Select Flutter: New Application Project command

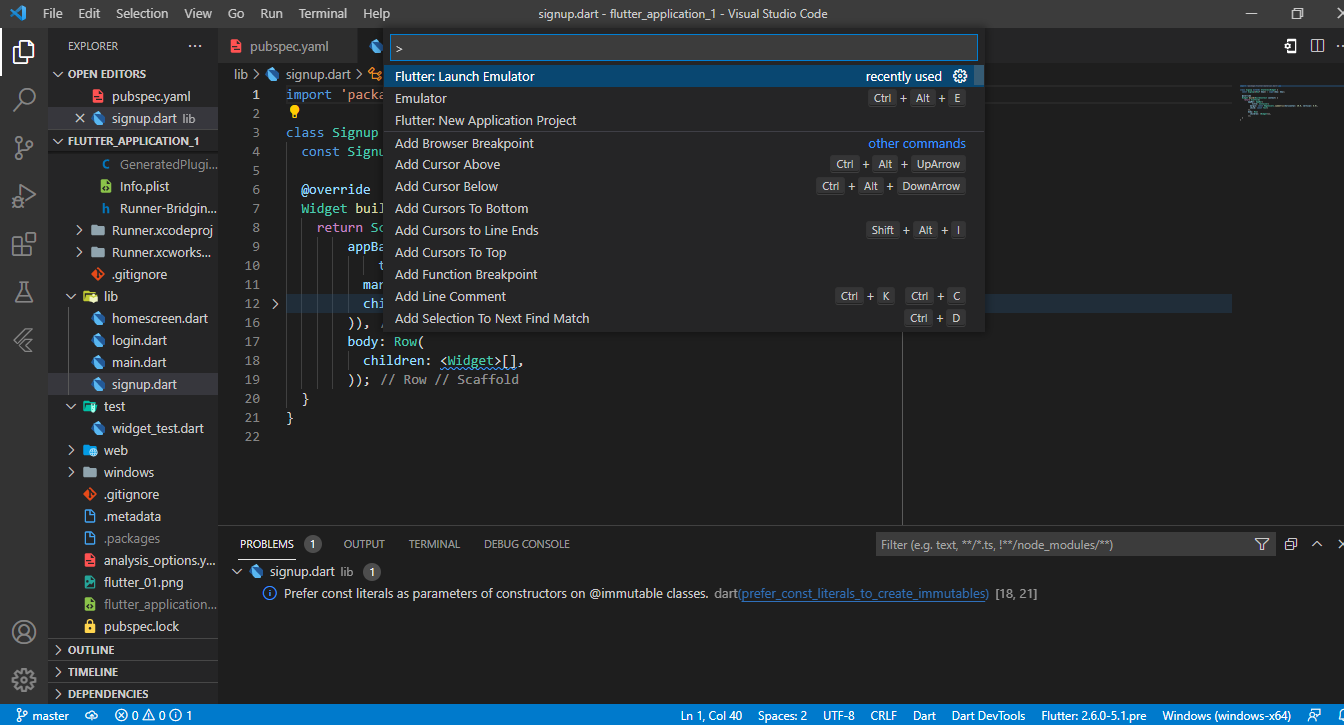point(684,120)
